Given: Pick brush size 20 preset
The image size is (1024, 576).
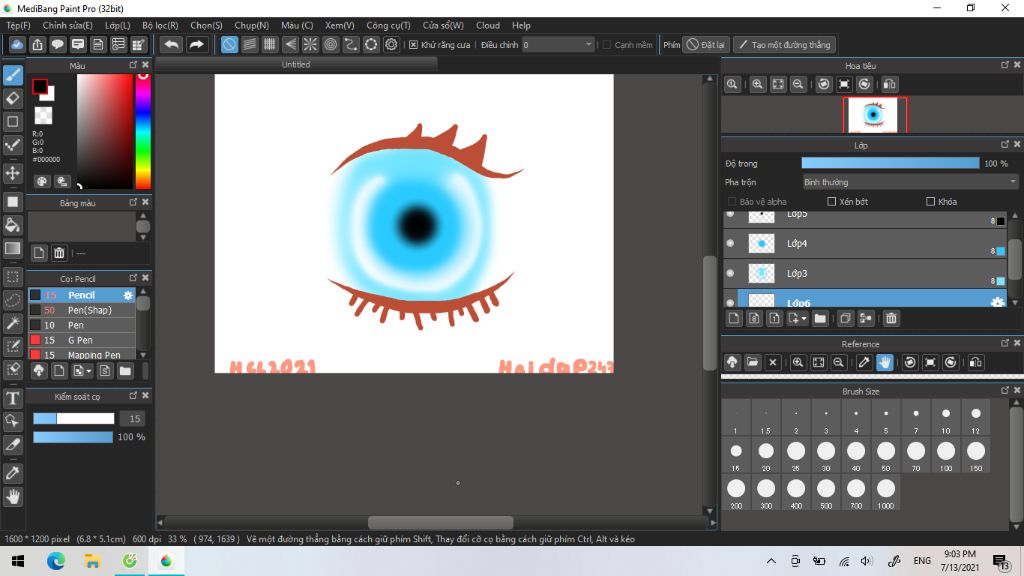Looking at the screenshot, I should click(766, 455).
